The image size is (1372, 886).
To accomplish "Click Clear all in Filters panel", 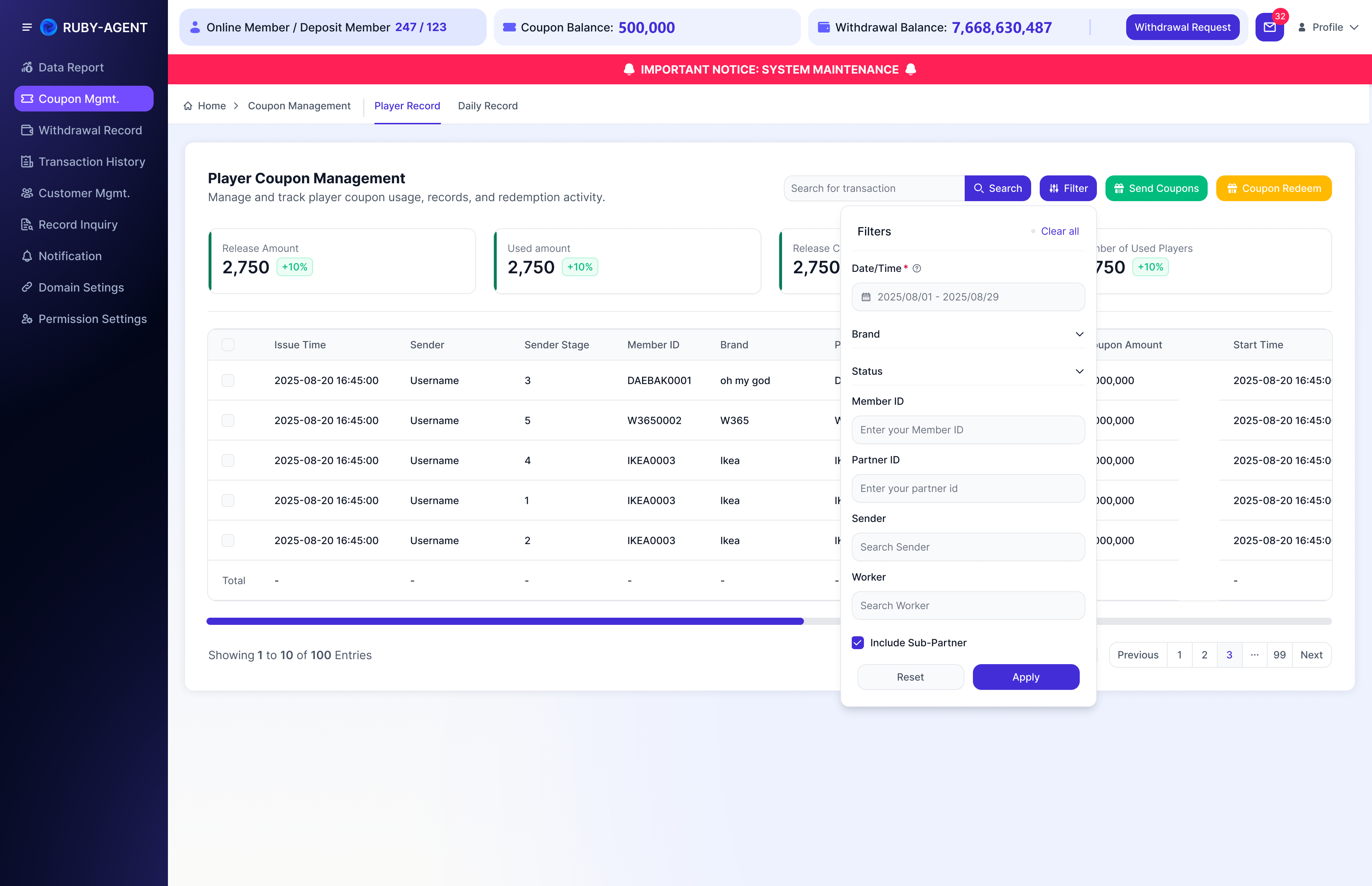I will (1060, 231).
